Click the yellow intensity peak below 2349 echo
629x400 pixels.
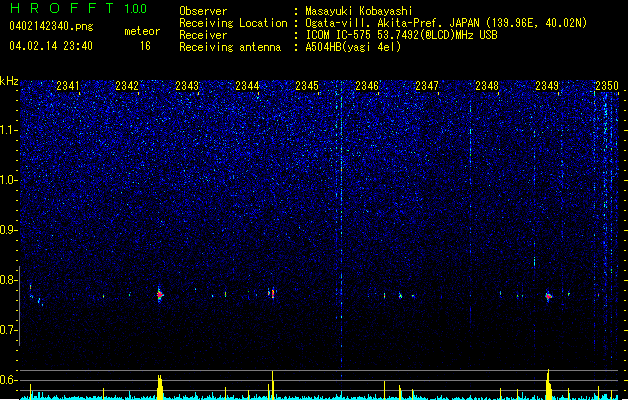(548, 384)
